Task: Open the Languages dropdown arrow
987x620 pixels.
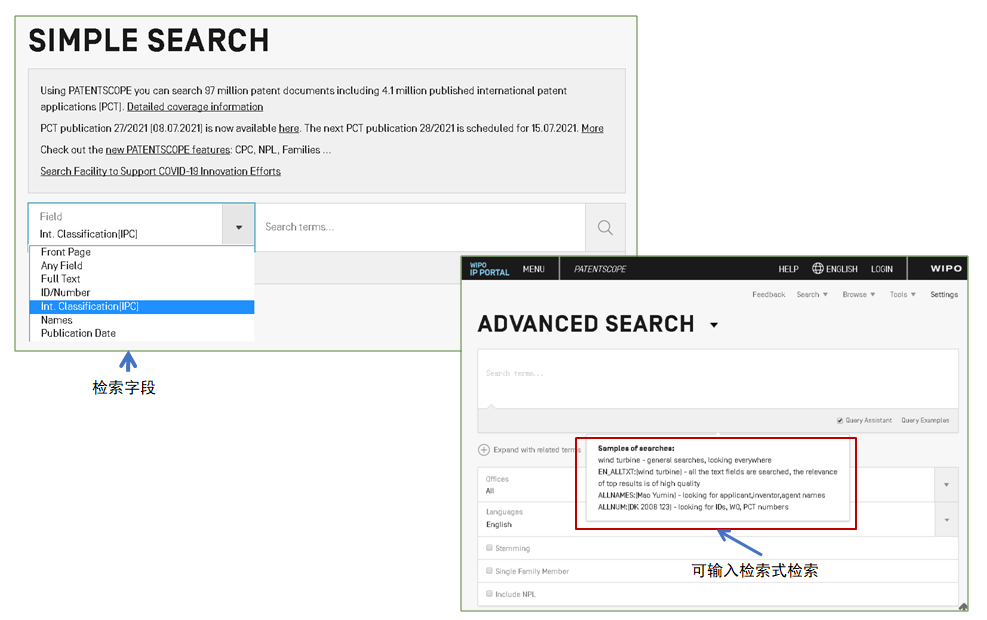Action: click(x=946, y=520)
